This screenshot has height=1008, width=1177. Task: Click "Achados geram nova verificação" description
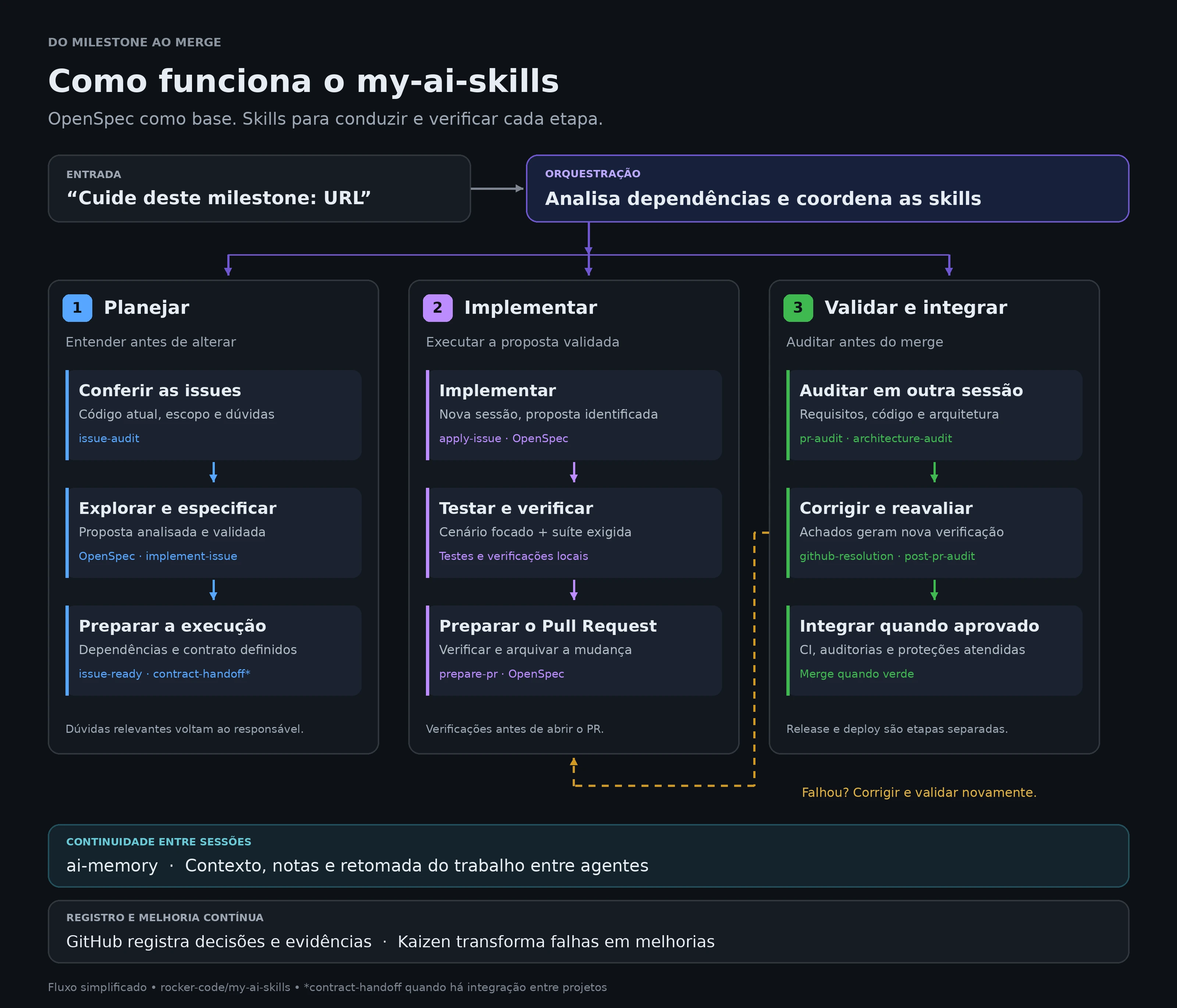pos(902,532)
